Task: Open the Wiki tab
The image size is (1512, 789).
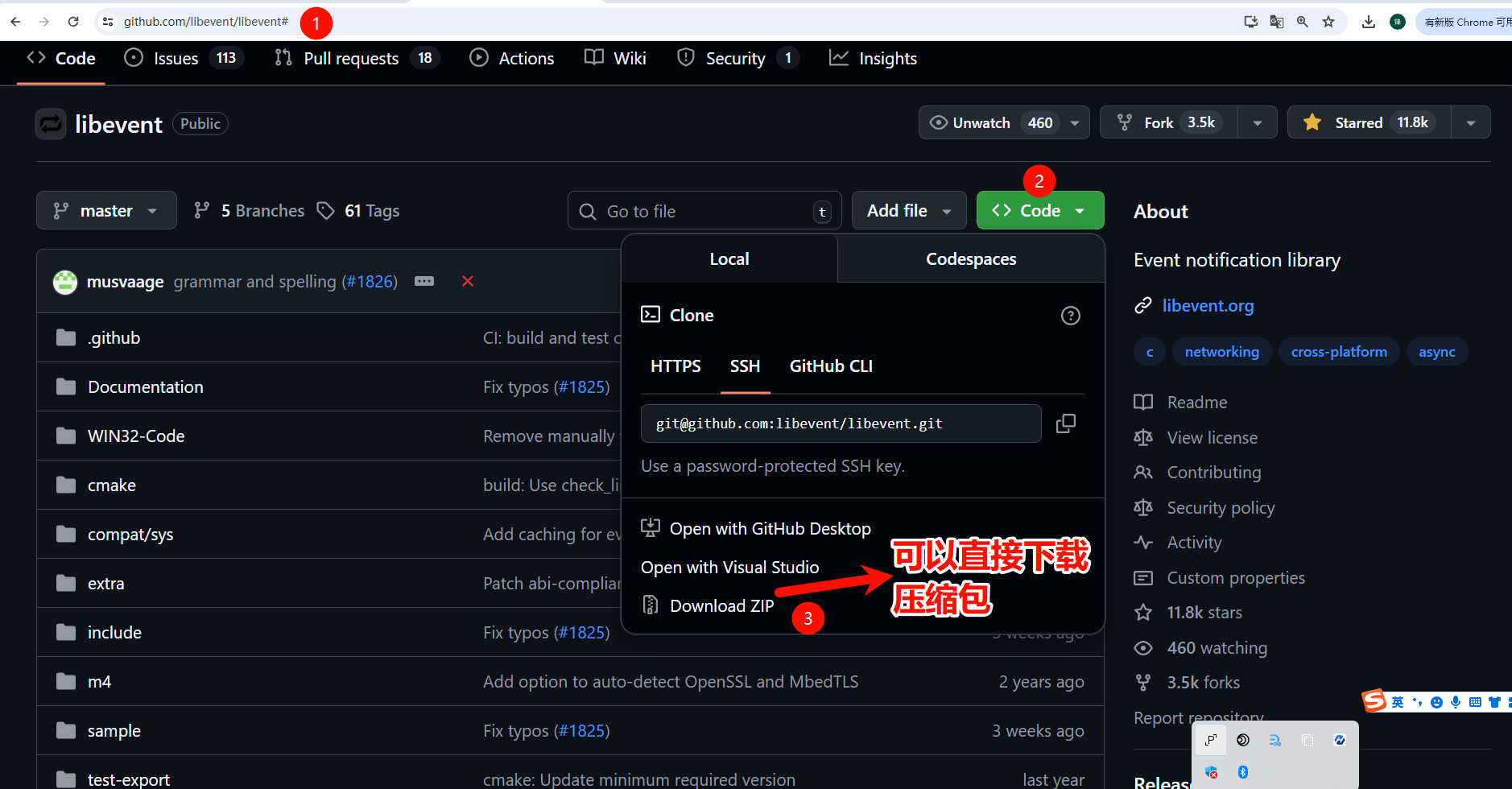Action: [616, 58]
